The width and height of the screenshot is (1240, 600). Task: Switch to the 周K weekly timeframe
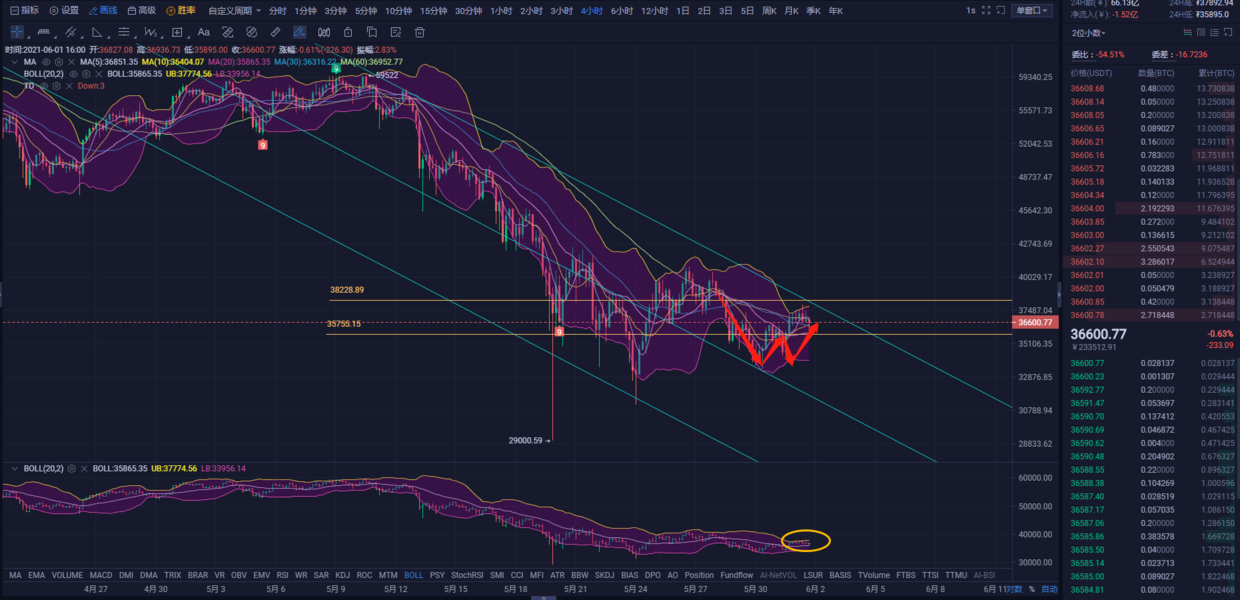[770, 10]
